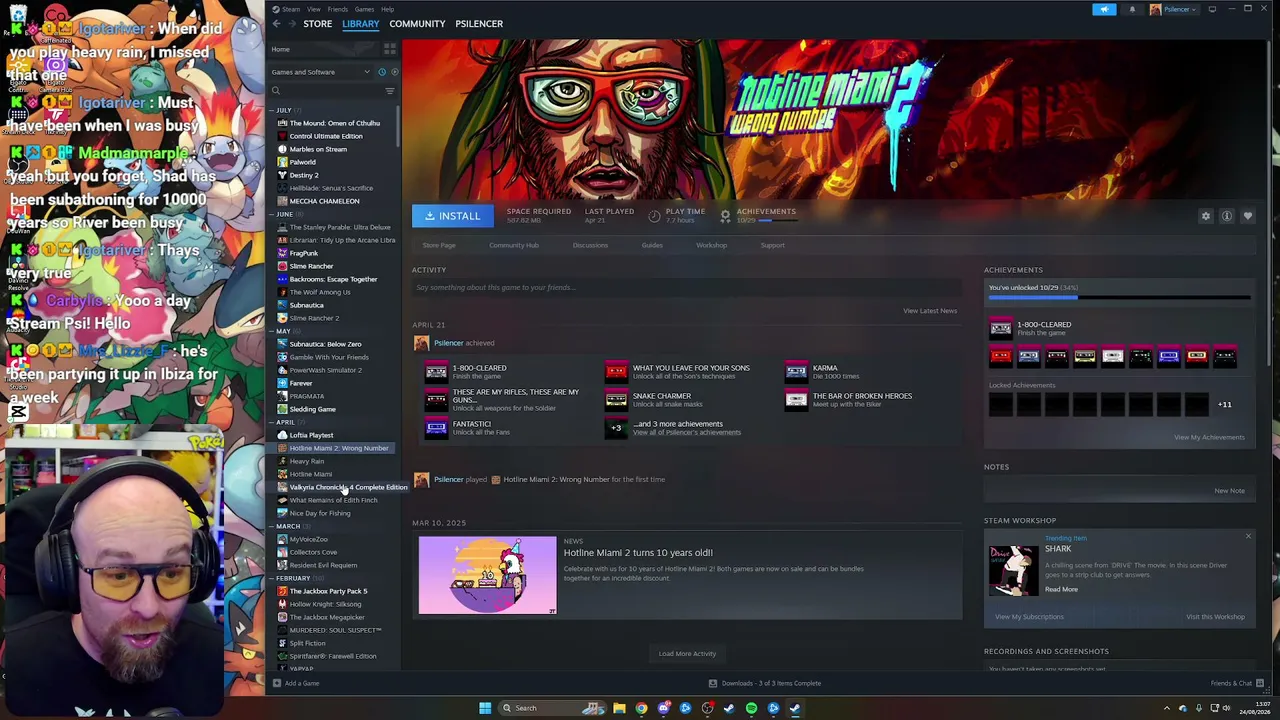Open the +11 locked achievements counter
The image size is (1280, 720).
pos(1224,404)
